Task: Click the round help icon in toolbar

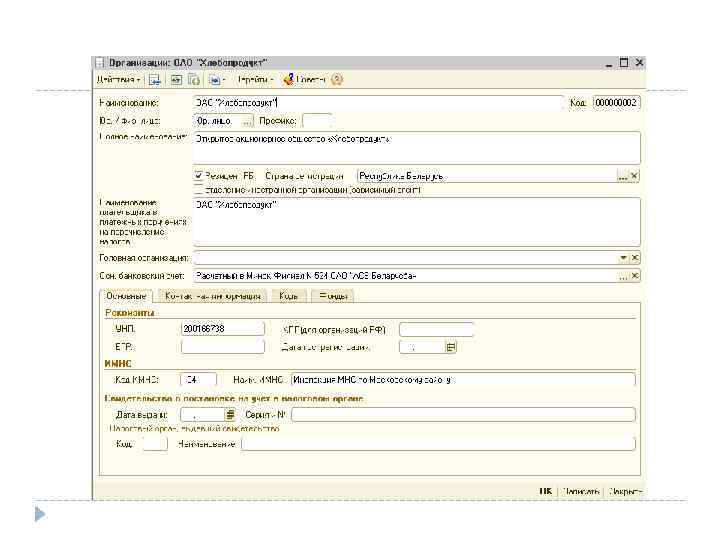Action: [x=337, y=80]
